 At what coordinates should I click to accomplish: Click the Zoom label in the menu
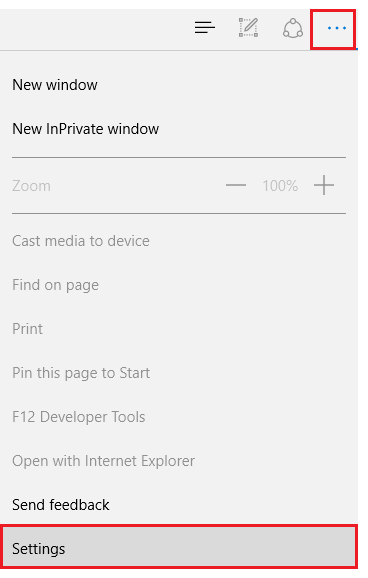click(x=31, y=186)
